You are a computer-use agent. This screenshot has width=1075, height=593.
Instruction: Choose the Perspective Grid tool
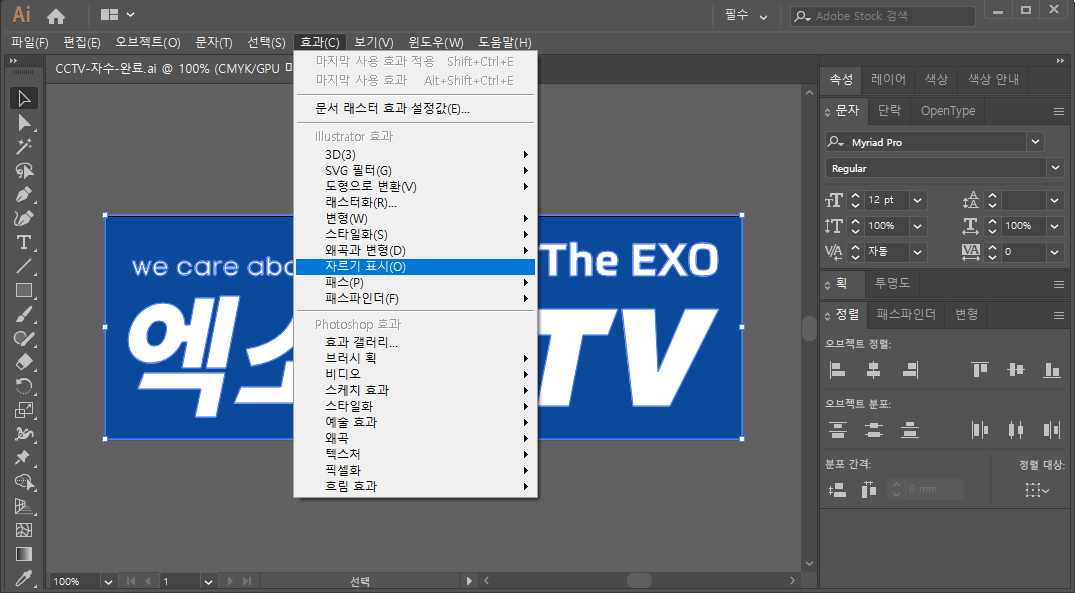(24, 506)
